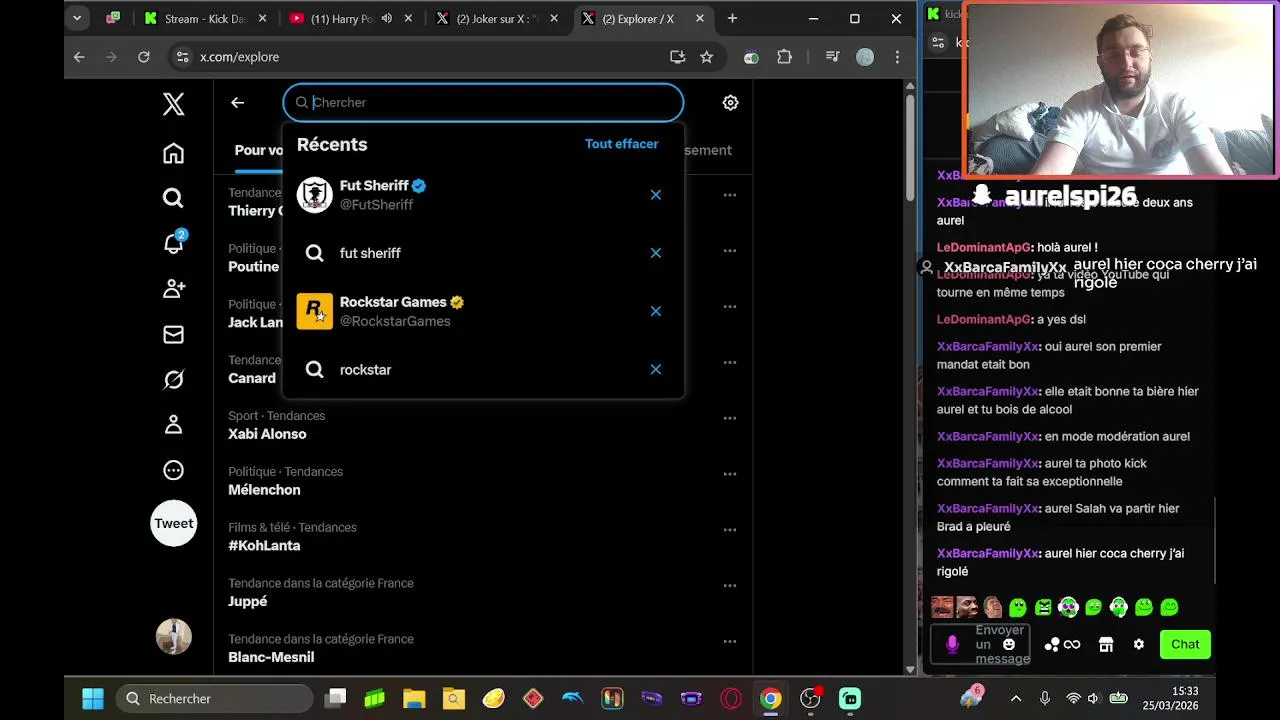The width and height of the screenshot is (1280, 720).
Task: Open Kick chat settings gear
Action: (x=1138, y=645)
